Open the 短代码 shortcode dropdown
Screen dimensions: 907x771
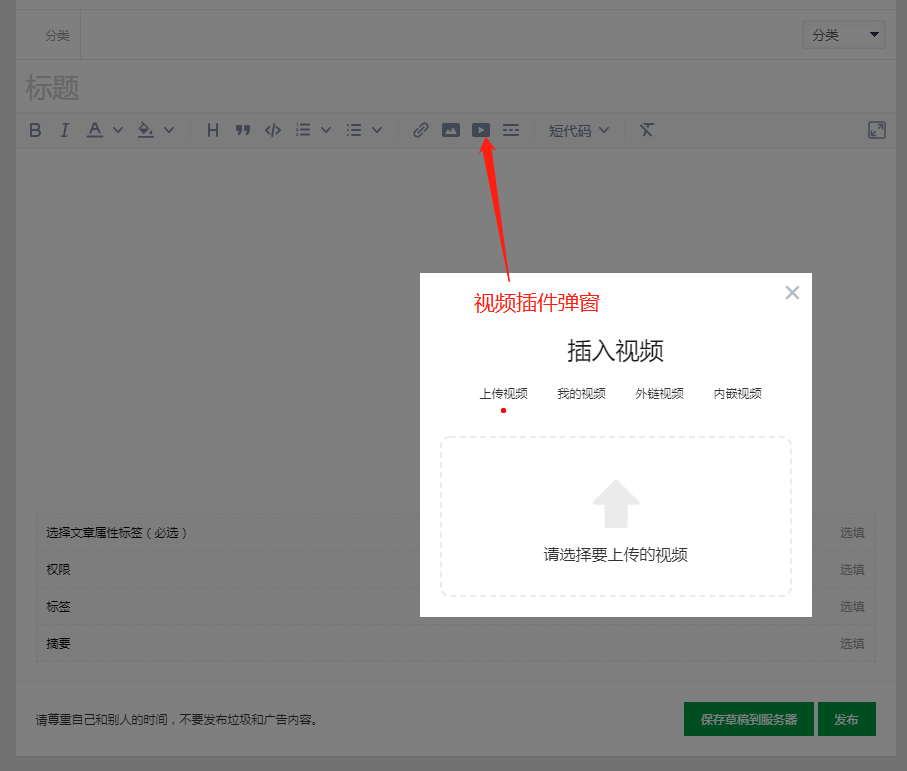click(x=578, y=130)
